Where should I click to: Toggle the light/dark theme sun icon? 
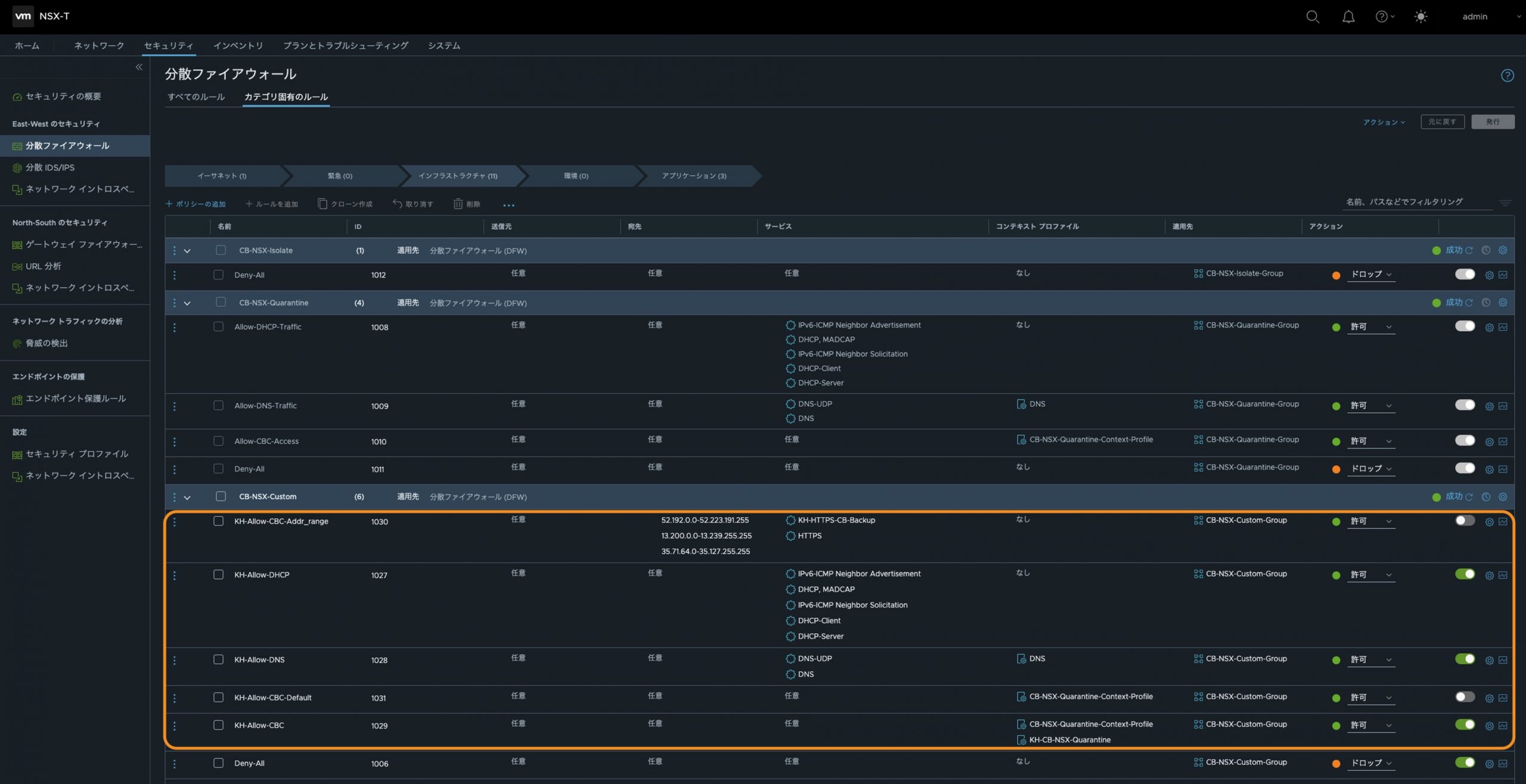[x=1420, y=17]
